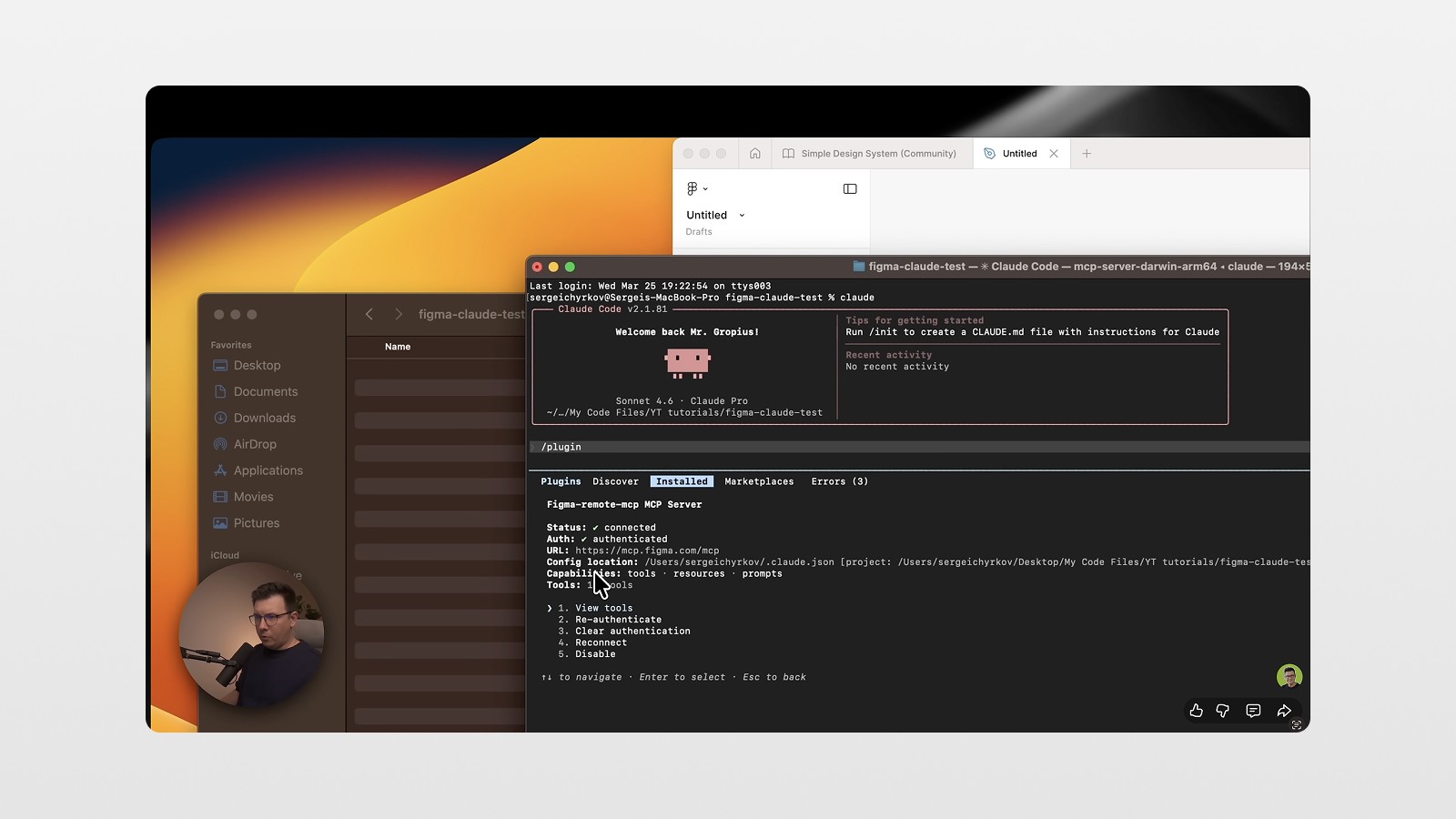Click the Drafts label in Figma
Image resolution: width=1456 pixels, height=819 pixels.
699,232
